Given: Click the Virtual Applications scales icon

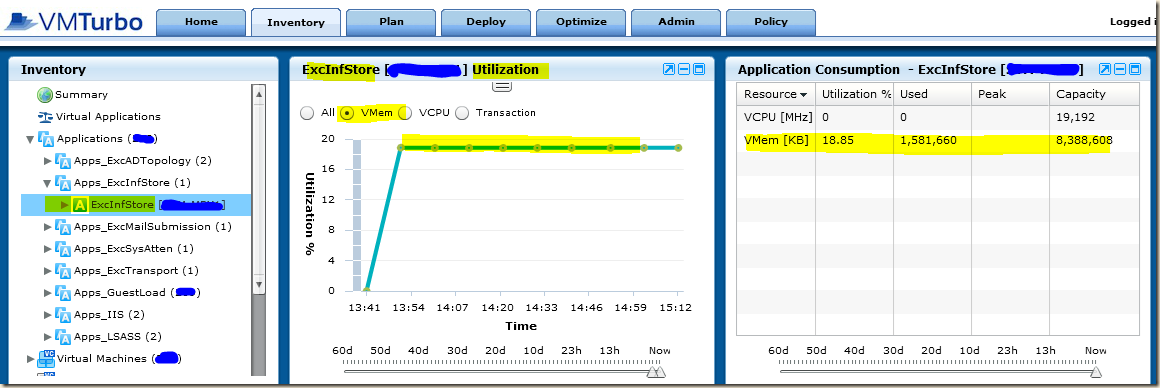Looking at the screenshot, I should click(45, 117).
